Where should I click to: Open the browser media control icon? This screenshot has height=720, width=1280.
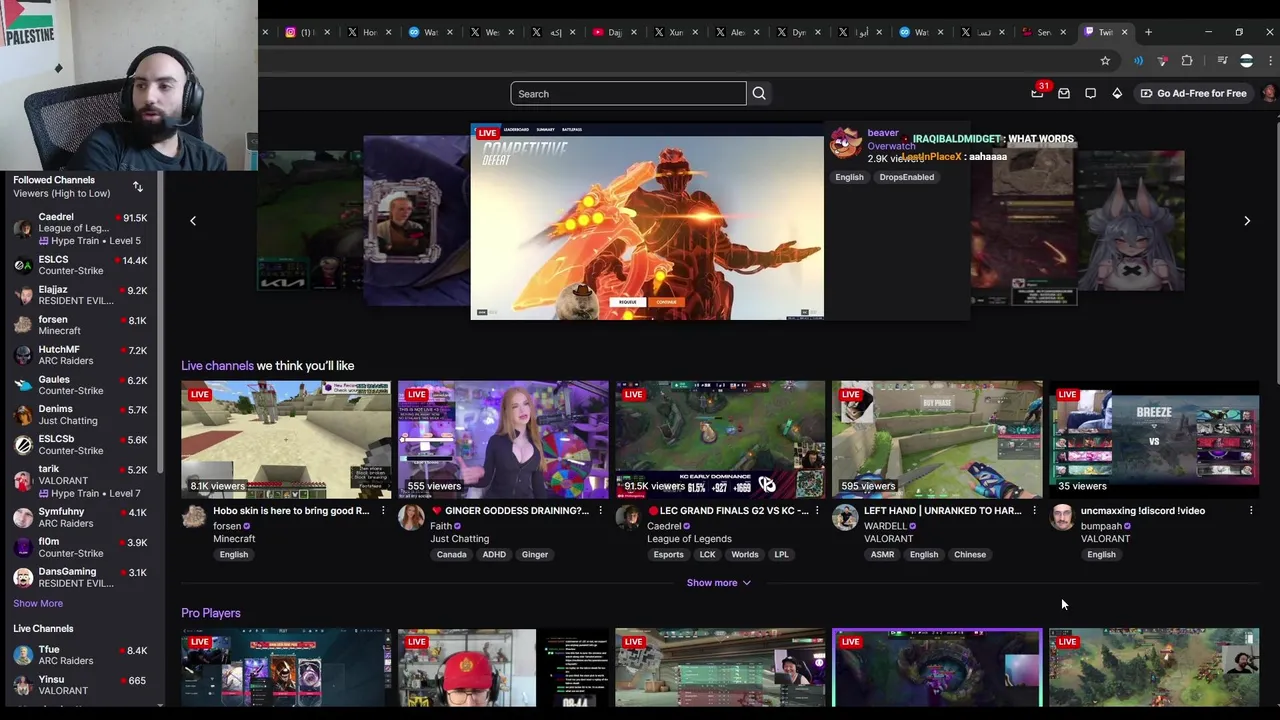1222,61
